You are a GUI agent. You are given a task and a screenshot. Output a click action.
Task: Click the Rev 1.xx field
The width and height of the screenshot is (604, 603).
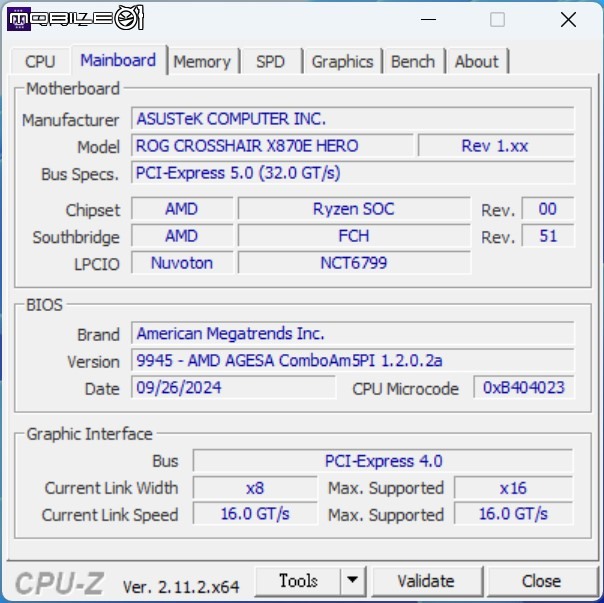(x=496, y=146)
